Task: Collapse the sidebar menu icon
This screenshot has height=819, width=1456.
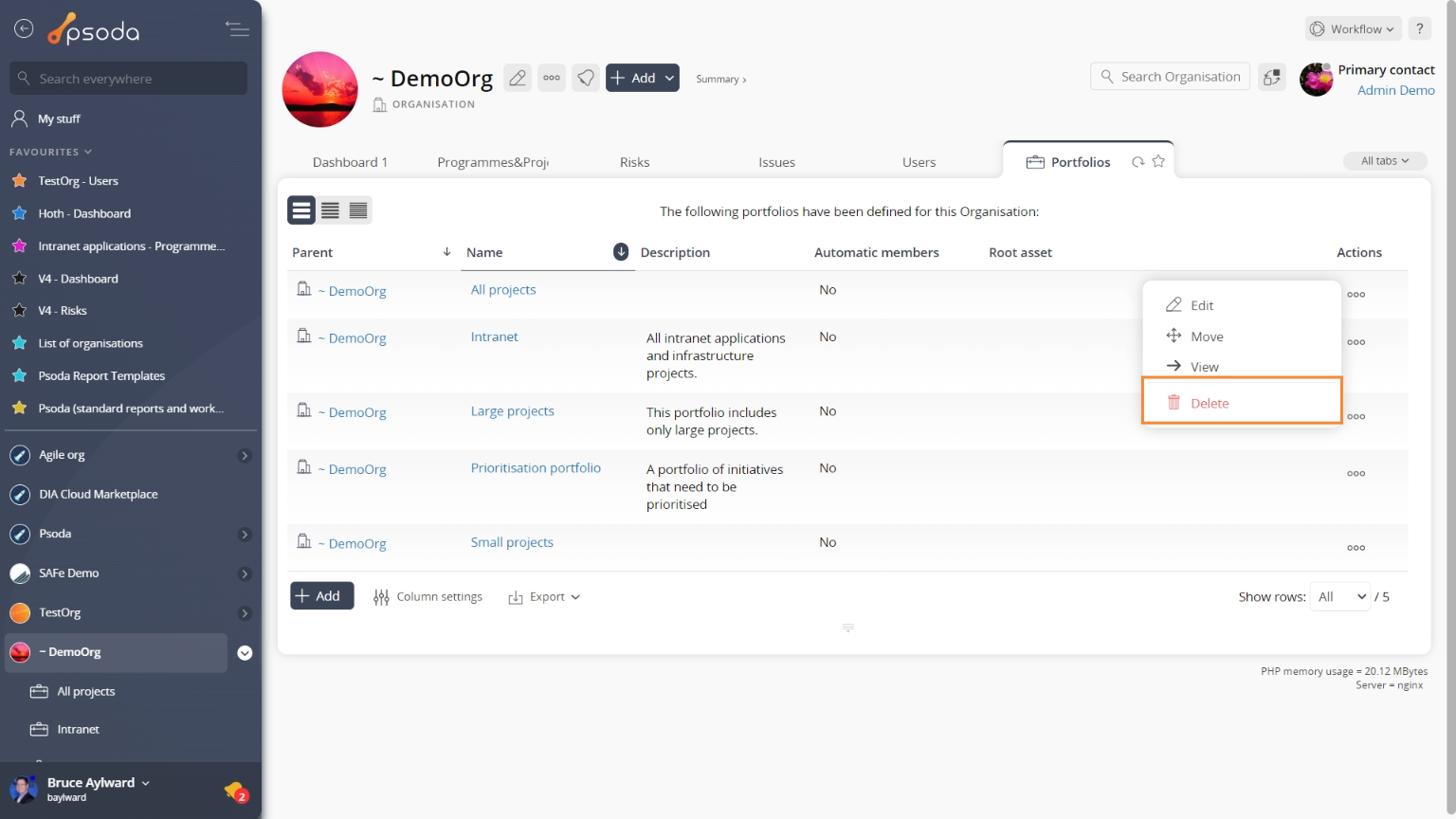Action: click(237, 29)
